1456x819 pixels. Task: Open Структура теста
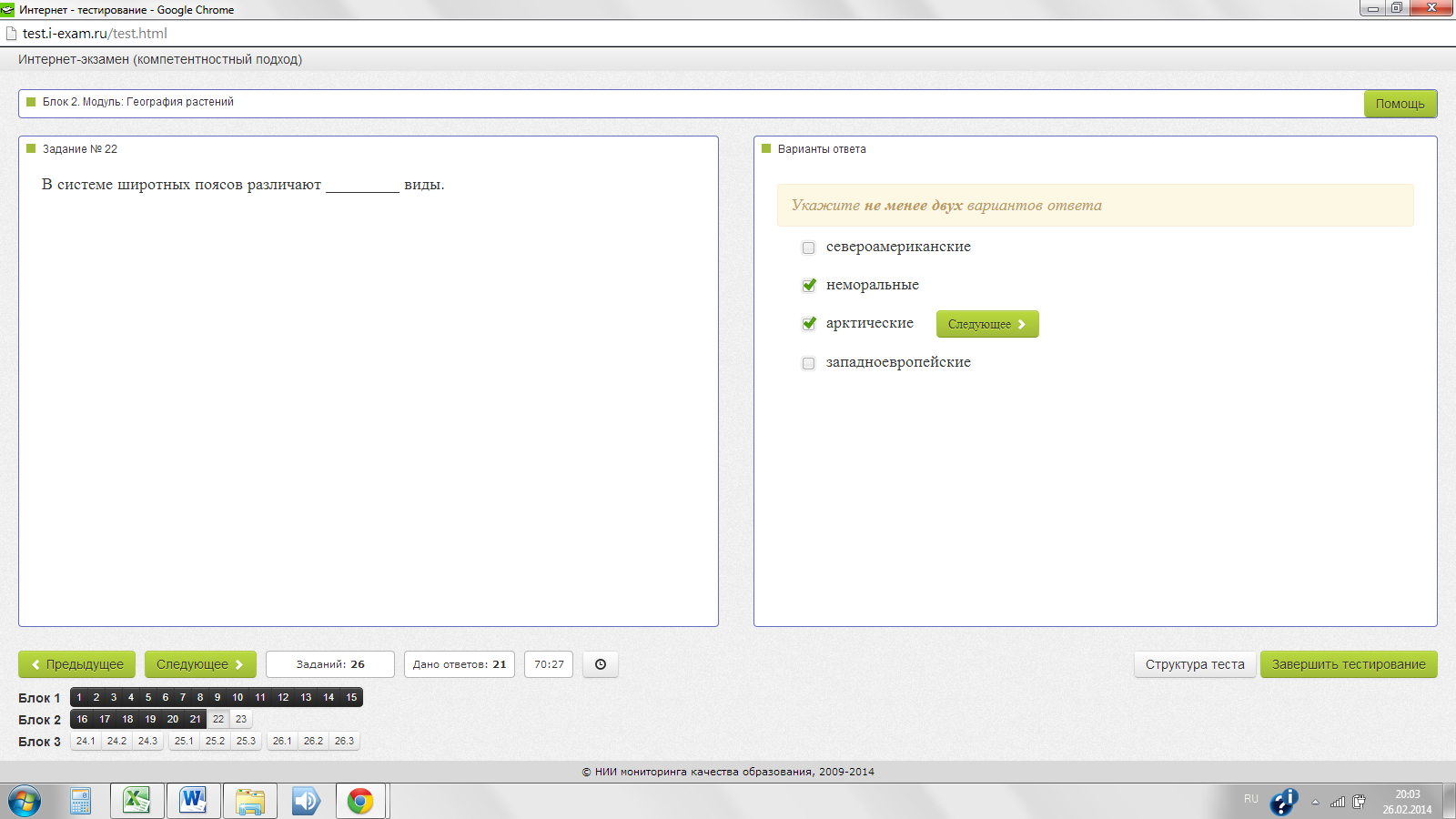[x=1195, y=664]
